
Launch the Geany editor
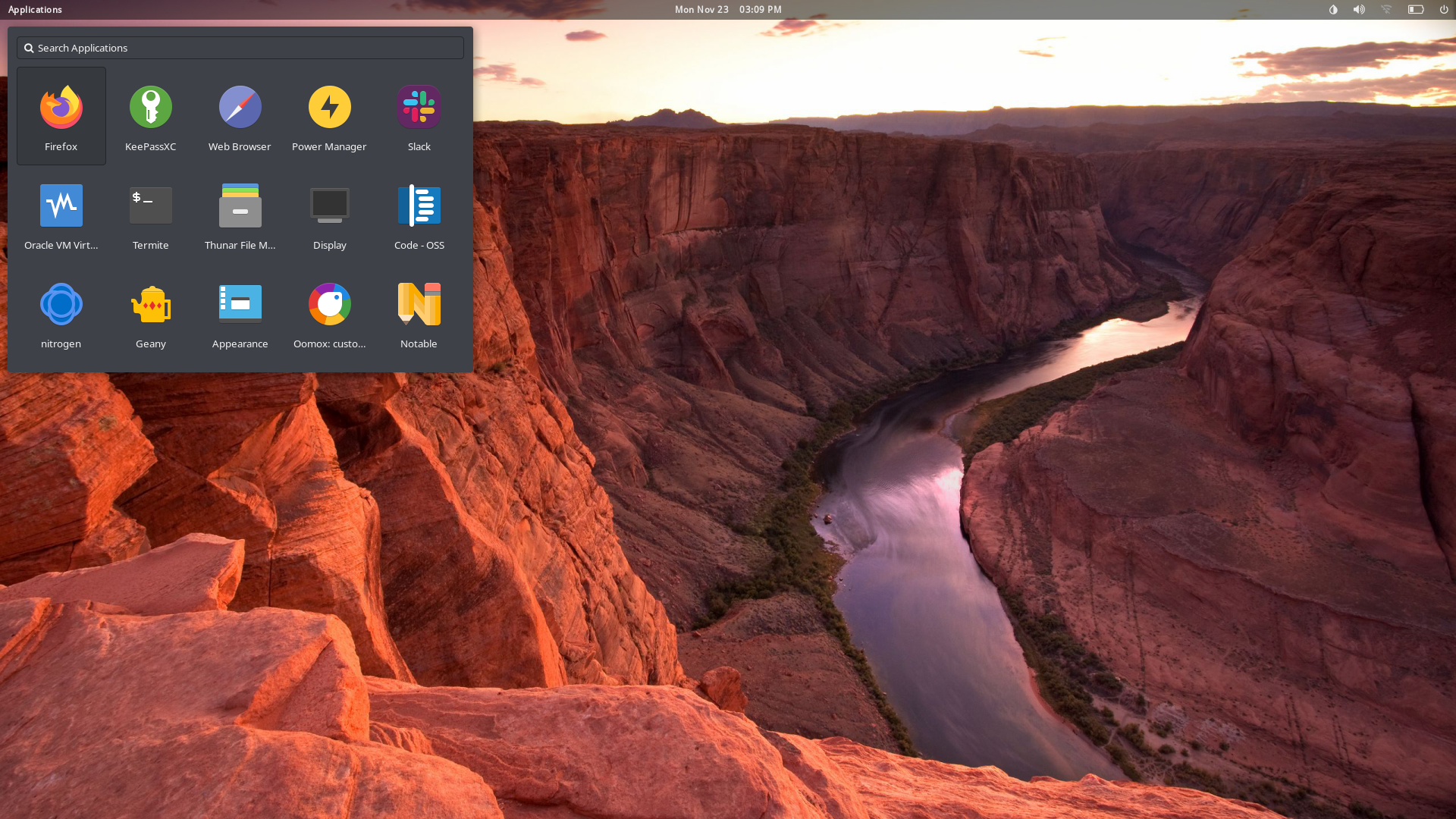(150, 312)
